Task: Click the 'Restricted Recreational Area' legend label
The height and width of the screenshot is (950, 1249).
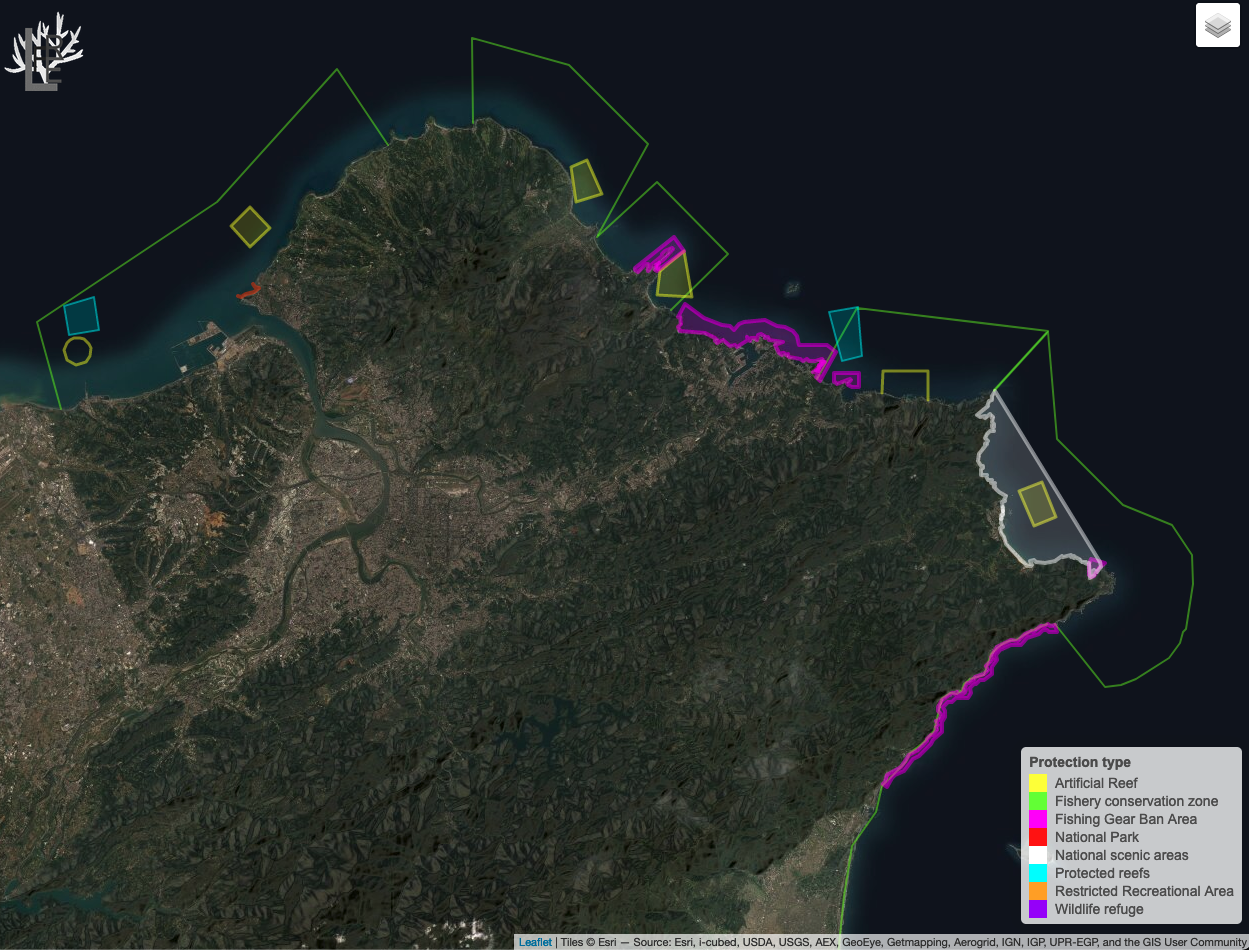Action: tap(1144, 891)
